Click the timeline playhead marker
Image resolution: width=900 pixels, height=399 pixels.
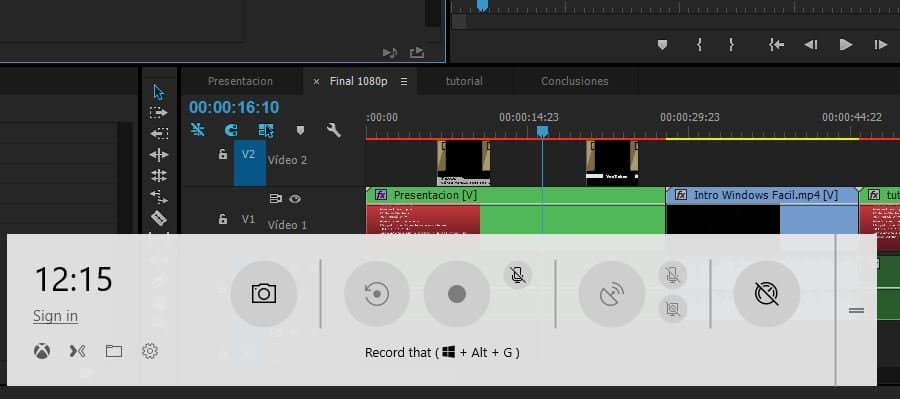click(542, 131)
